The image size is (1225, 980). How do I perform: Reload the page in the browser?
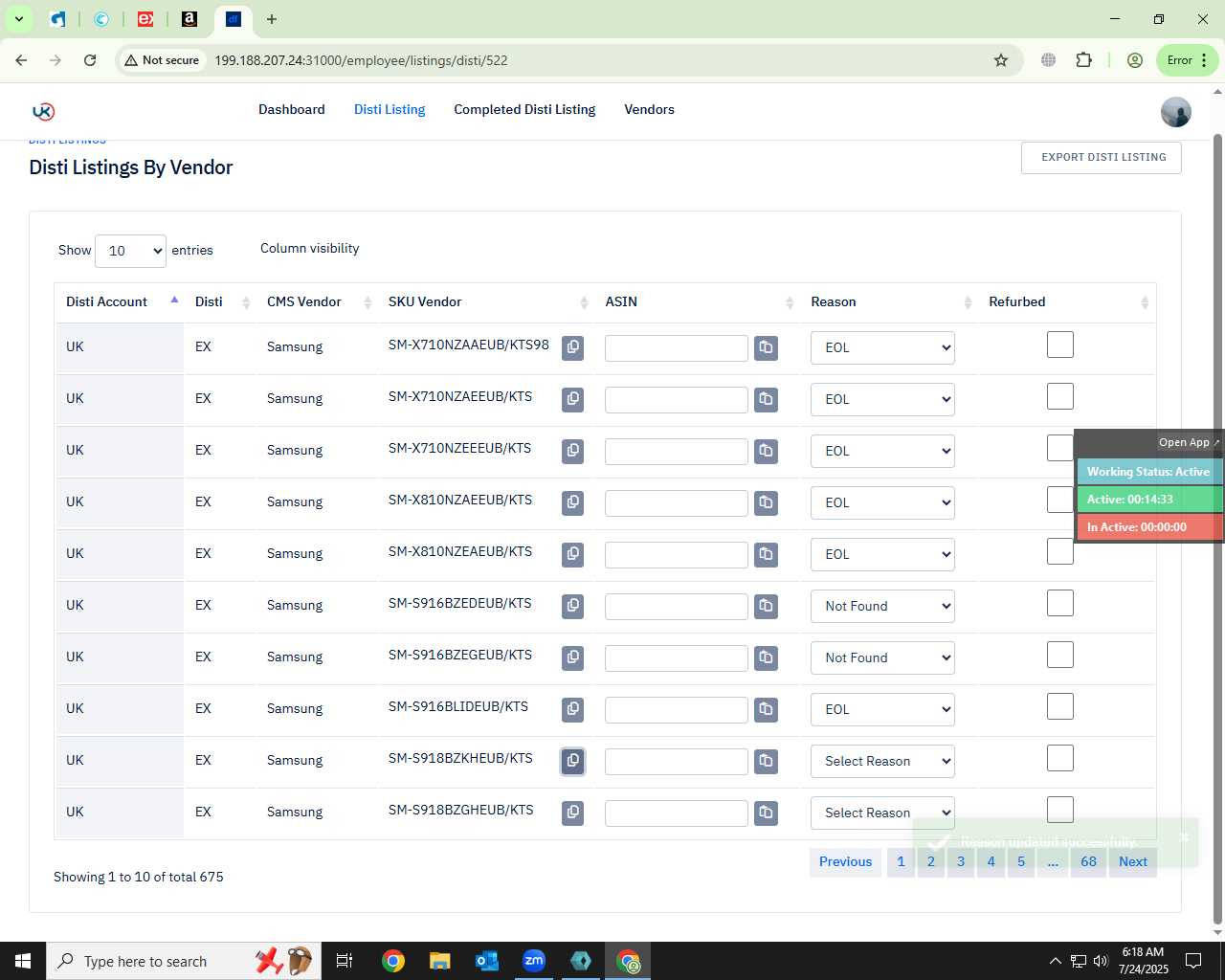pos(90,60)
